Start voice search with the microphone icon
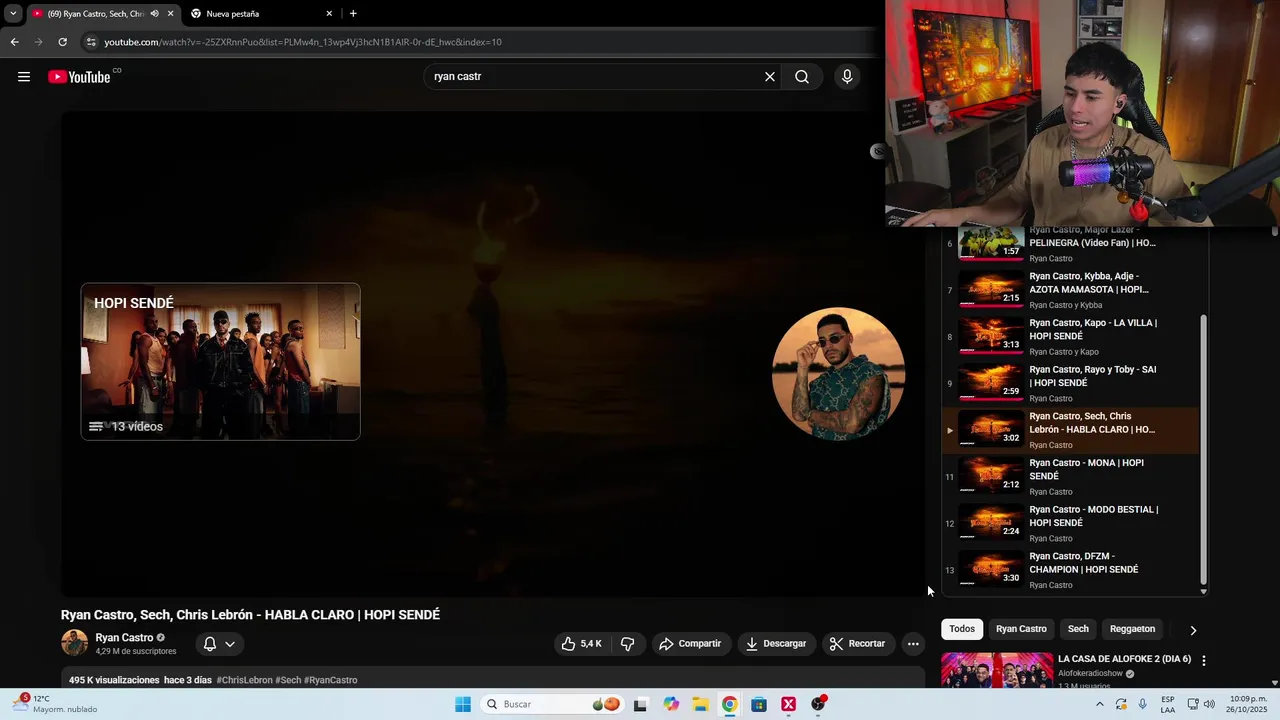Screen dimensions: 1280x720 847,77
